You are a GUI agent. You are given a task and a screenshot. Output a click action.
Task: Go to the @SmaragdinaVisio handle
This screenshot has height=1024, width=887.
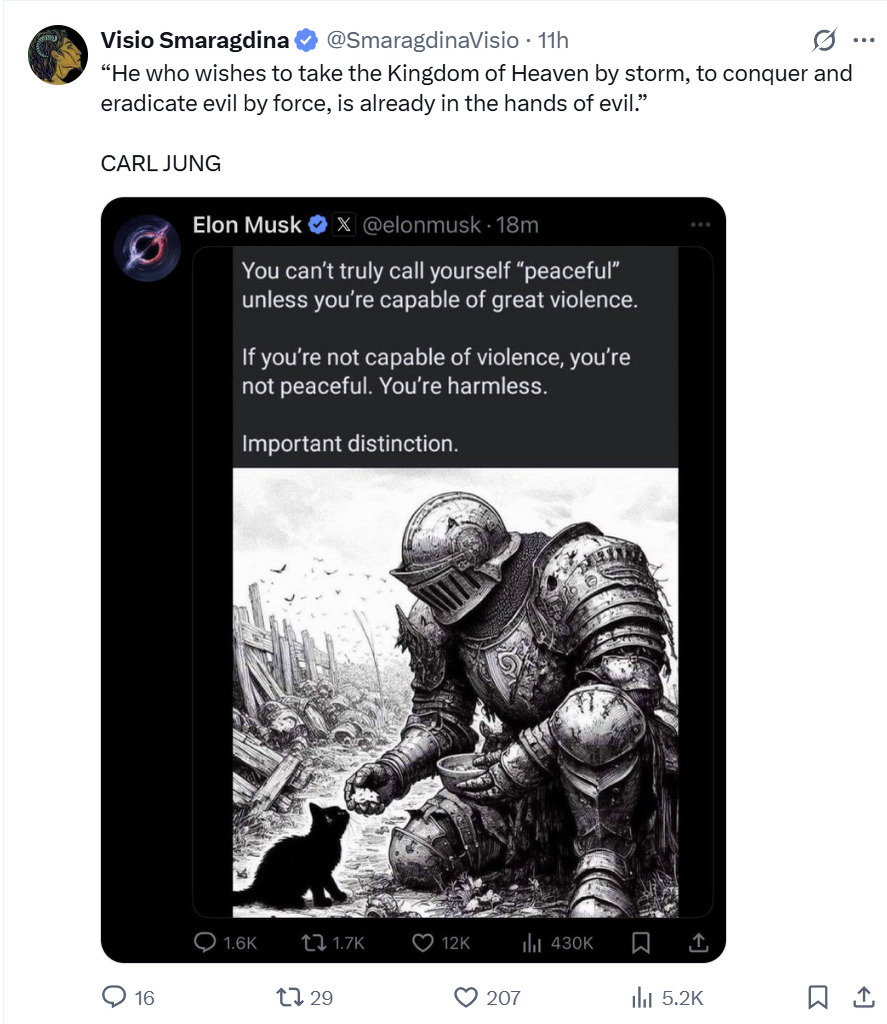tap(423, 41)
